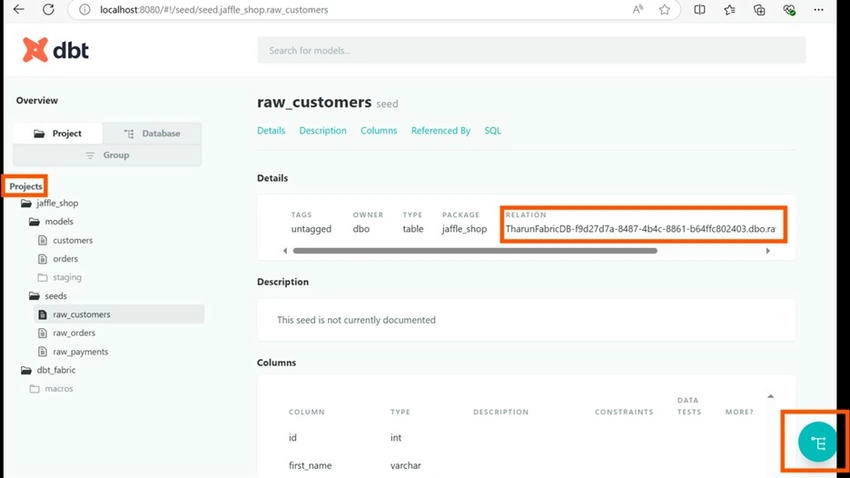Switch to the Group view tab
Image resolution: width=850 pixels, height=478 pixels.
pos(107,155)
